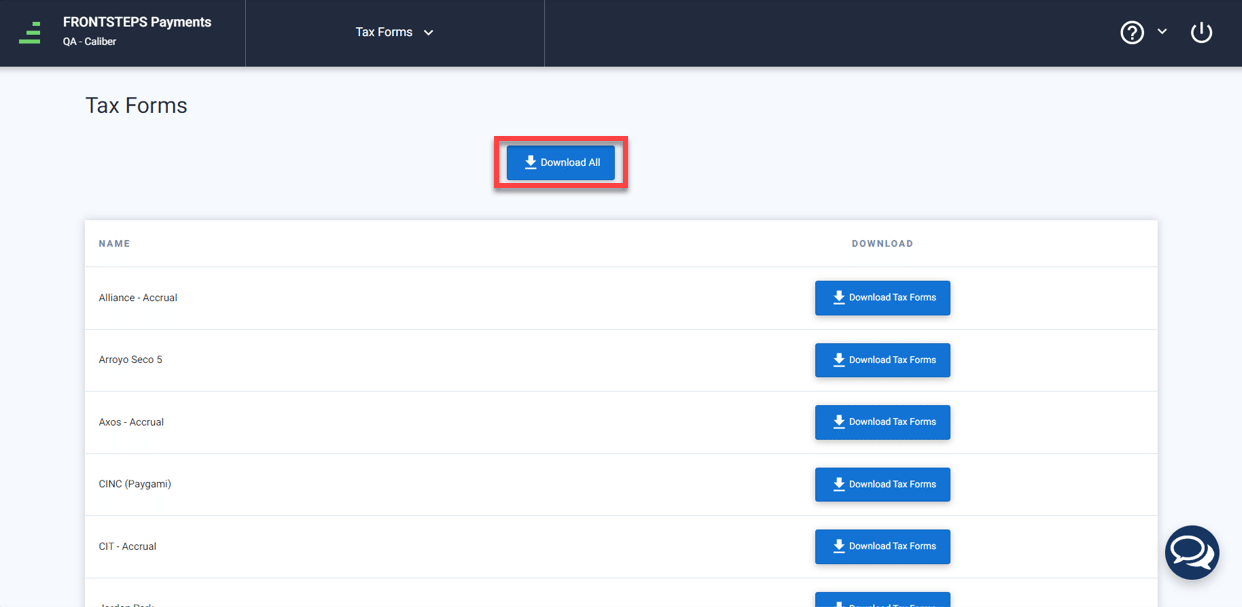Click the CINC (Paygami) row name
1242x607 pixels.
(135, 484)
